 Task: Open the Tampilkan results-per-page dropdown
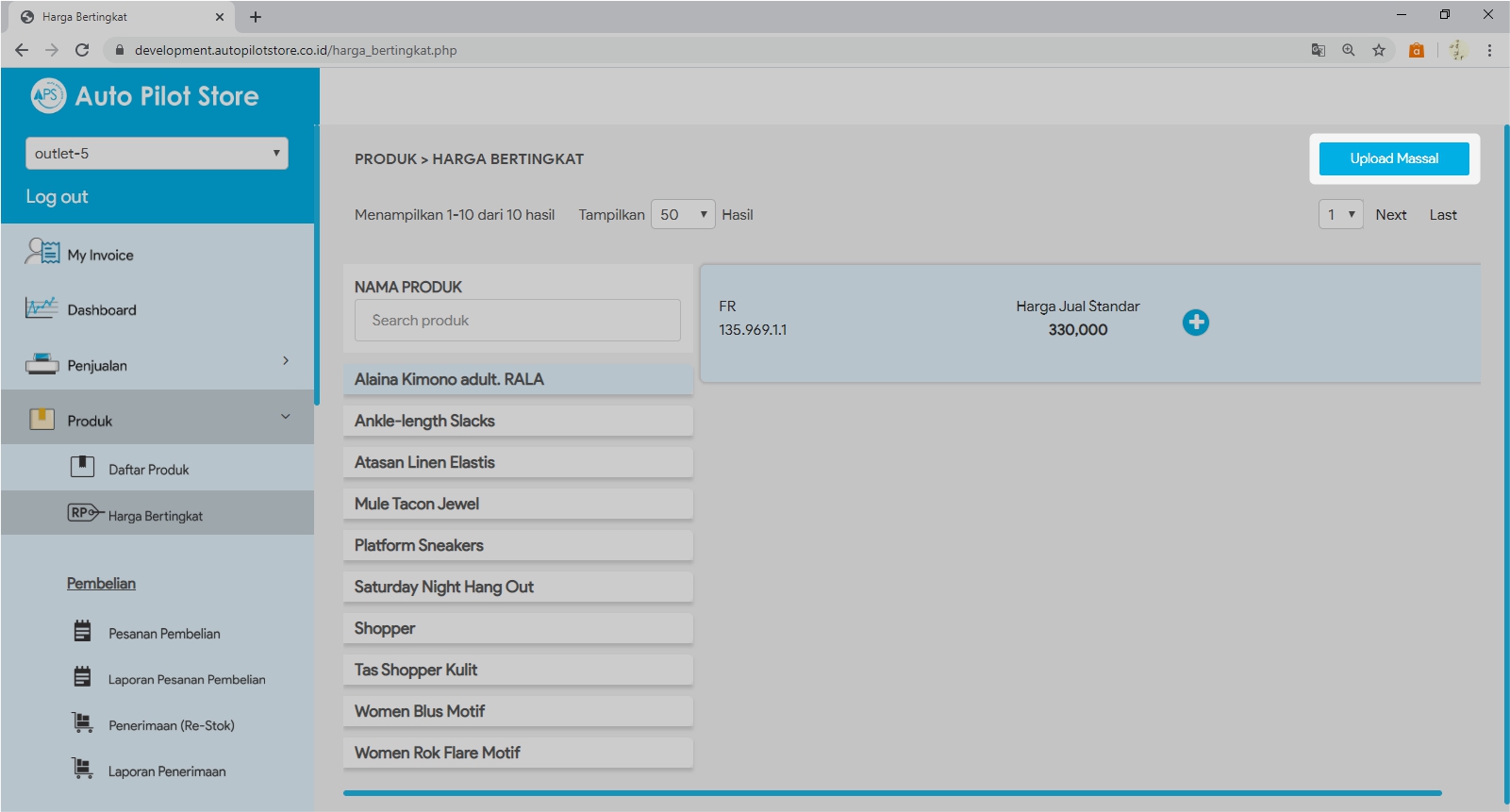[x=683, y=215]
